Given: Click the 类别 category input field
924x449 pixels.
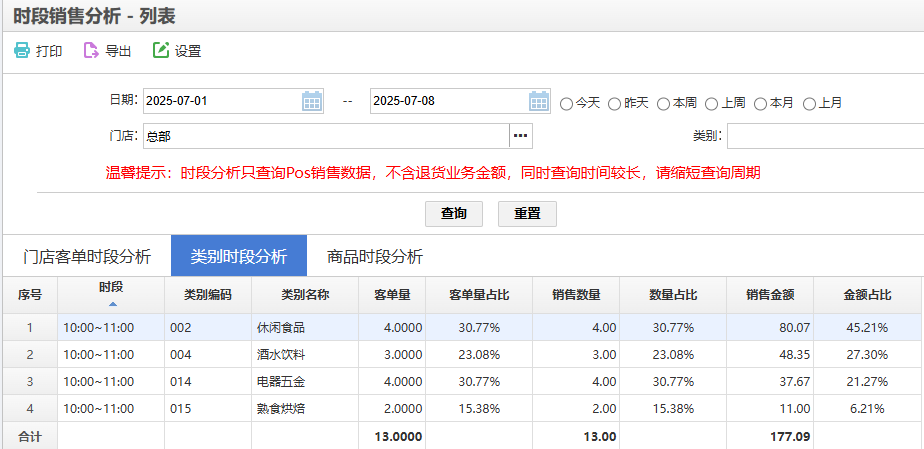Looking at the screenshot, I should point(825,136).
